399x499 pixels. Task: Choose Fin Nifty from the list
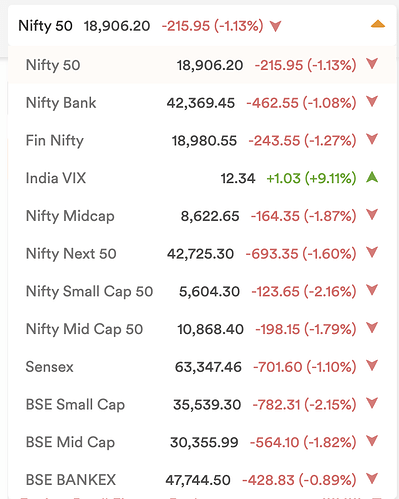(x=202, y=140)
